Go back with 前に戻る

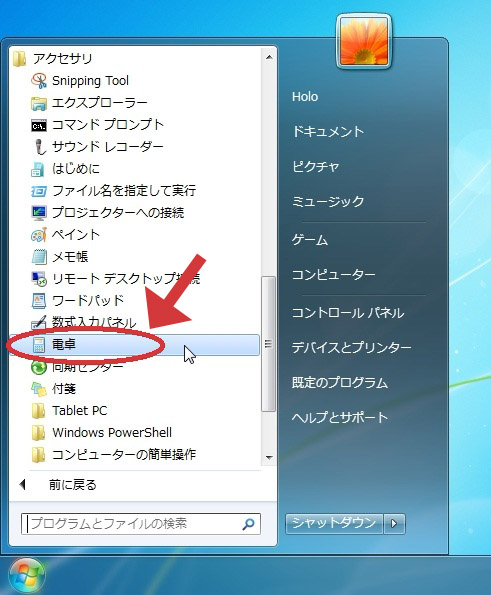click(72, 485)
